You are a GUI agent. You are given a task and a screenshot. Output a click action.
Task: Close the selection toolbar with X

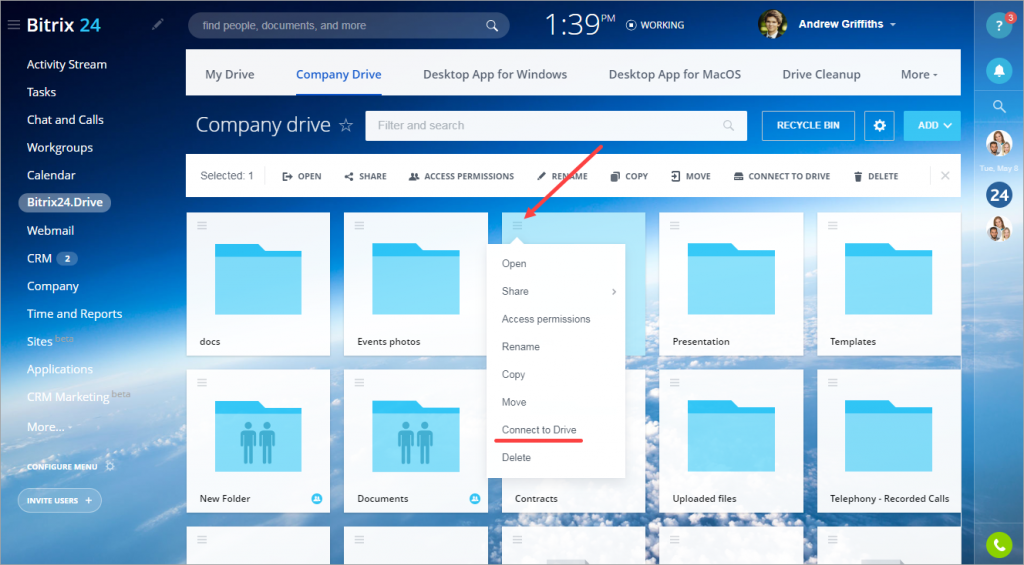[x=945, y=176]
